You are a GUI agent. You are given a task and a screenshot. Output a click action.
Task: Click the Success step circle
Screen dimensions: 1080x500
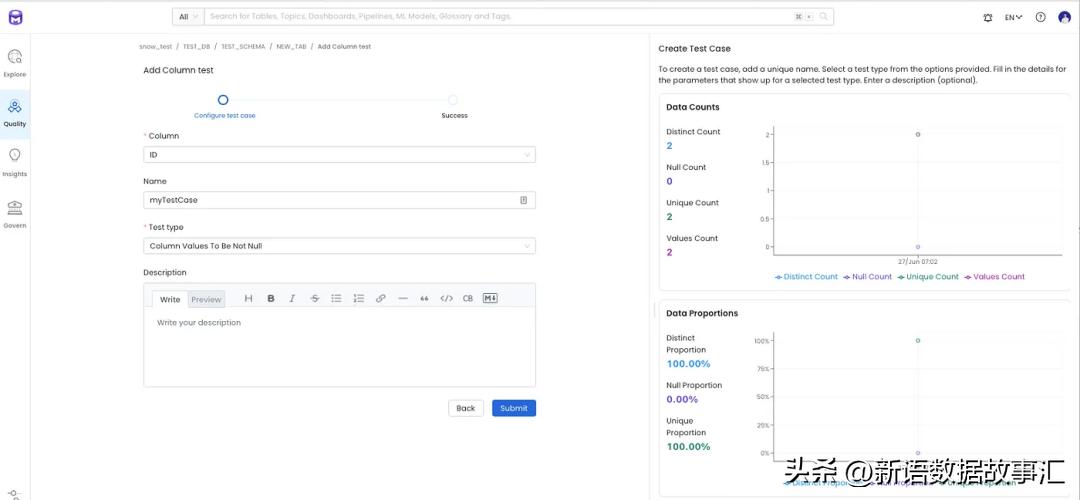(x=453, y=100)
